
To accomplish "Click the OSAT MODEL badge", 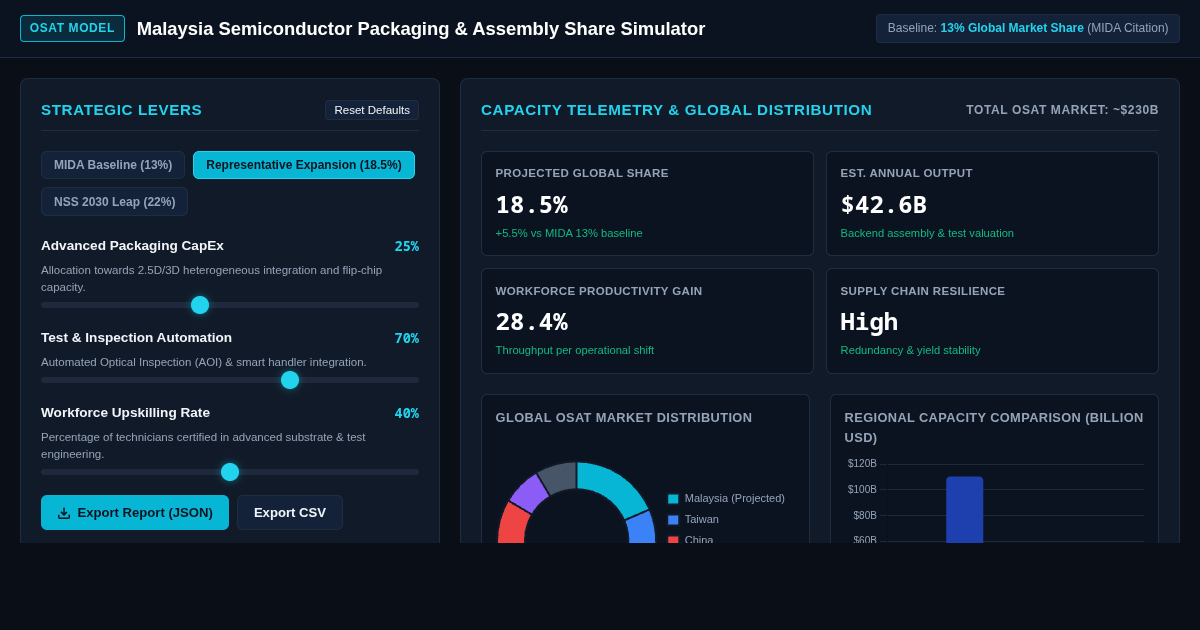I will click(72, 28).
